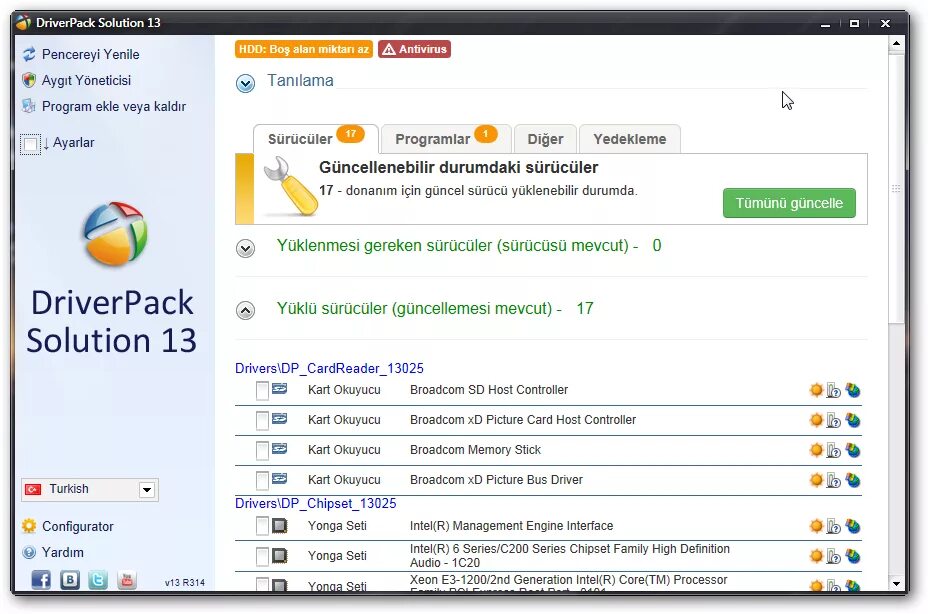
Task: Click the HDD: Boş alan miktarı az warning
Action: point(304,49)
